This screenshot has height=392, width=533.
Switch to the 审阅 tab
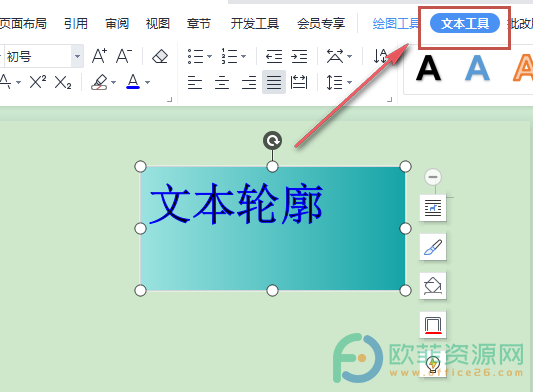117,23
